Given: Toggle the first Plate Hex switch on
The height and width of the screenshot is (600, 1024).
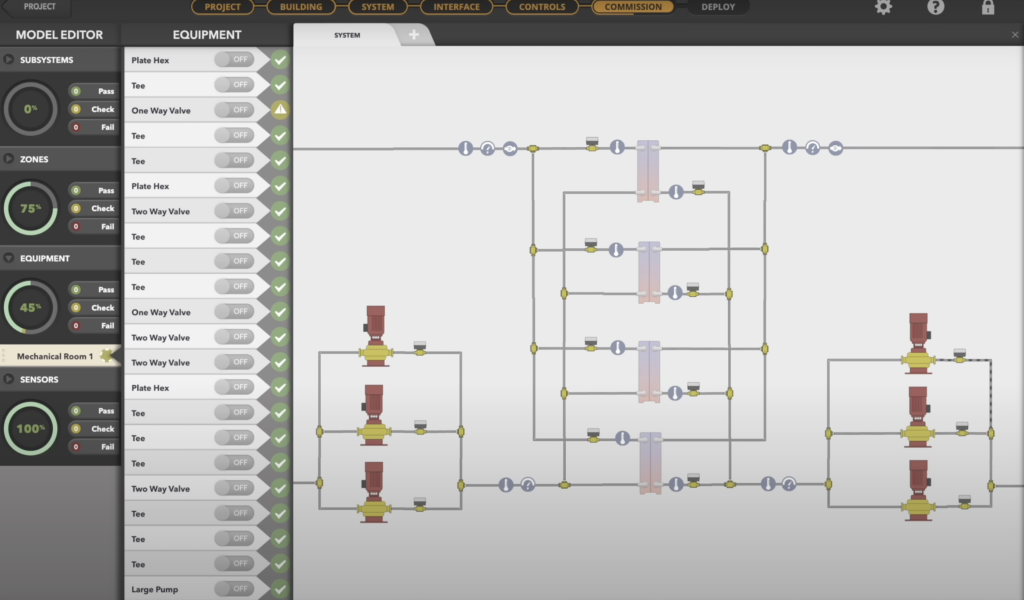Looking at the screenshot, I should [x=234, y=60].
